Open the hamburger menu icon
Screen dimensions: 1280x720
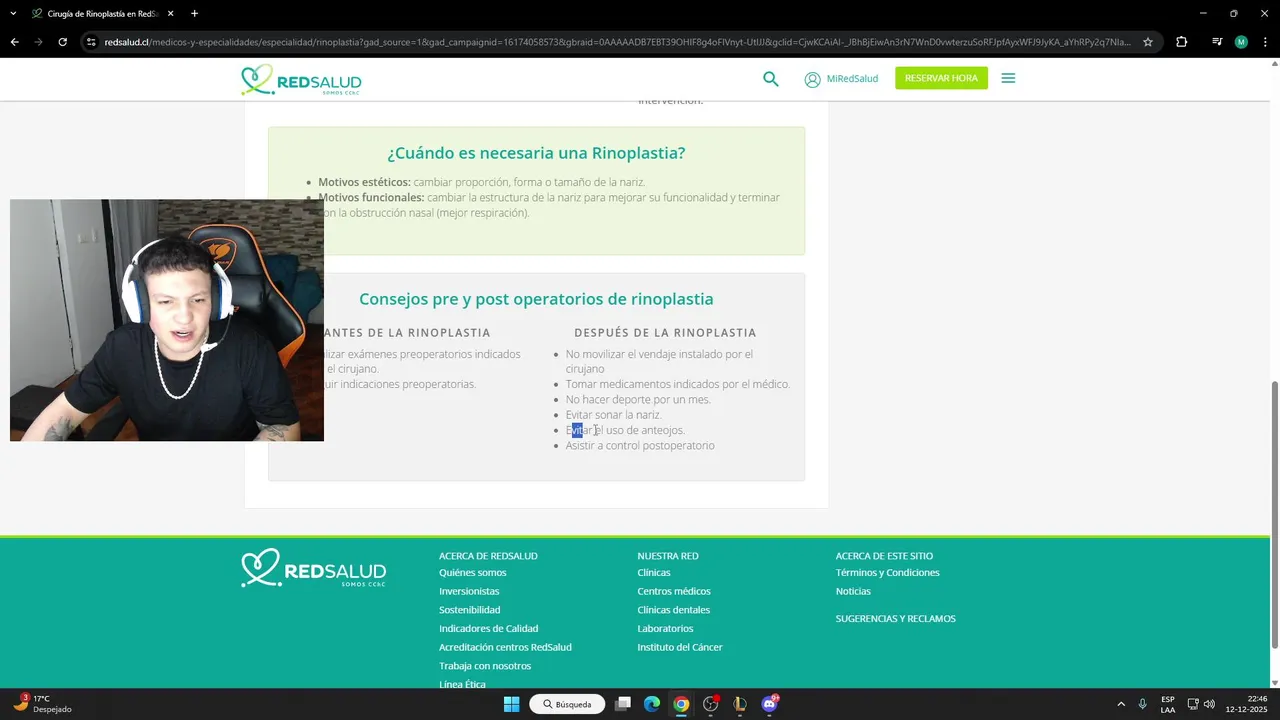1008,78
